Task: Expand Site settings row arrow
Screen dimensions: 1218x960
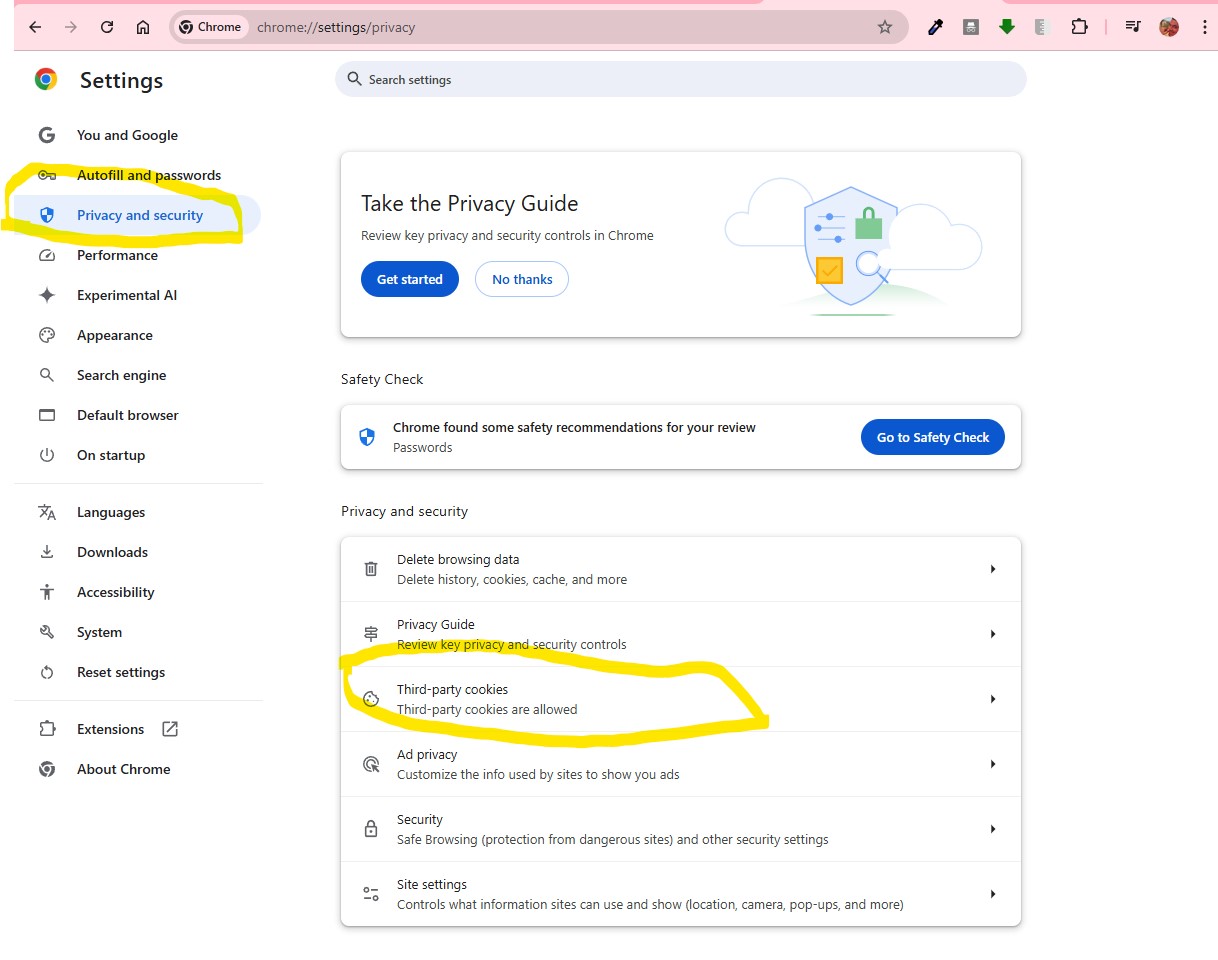Action: tap(993, 894)
